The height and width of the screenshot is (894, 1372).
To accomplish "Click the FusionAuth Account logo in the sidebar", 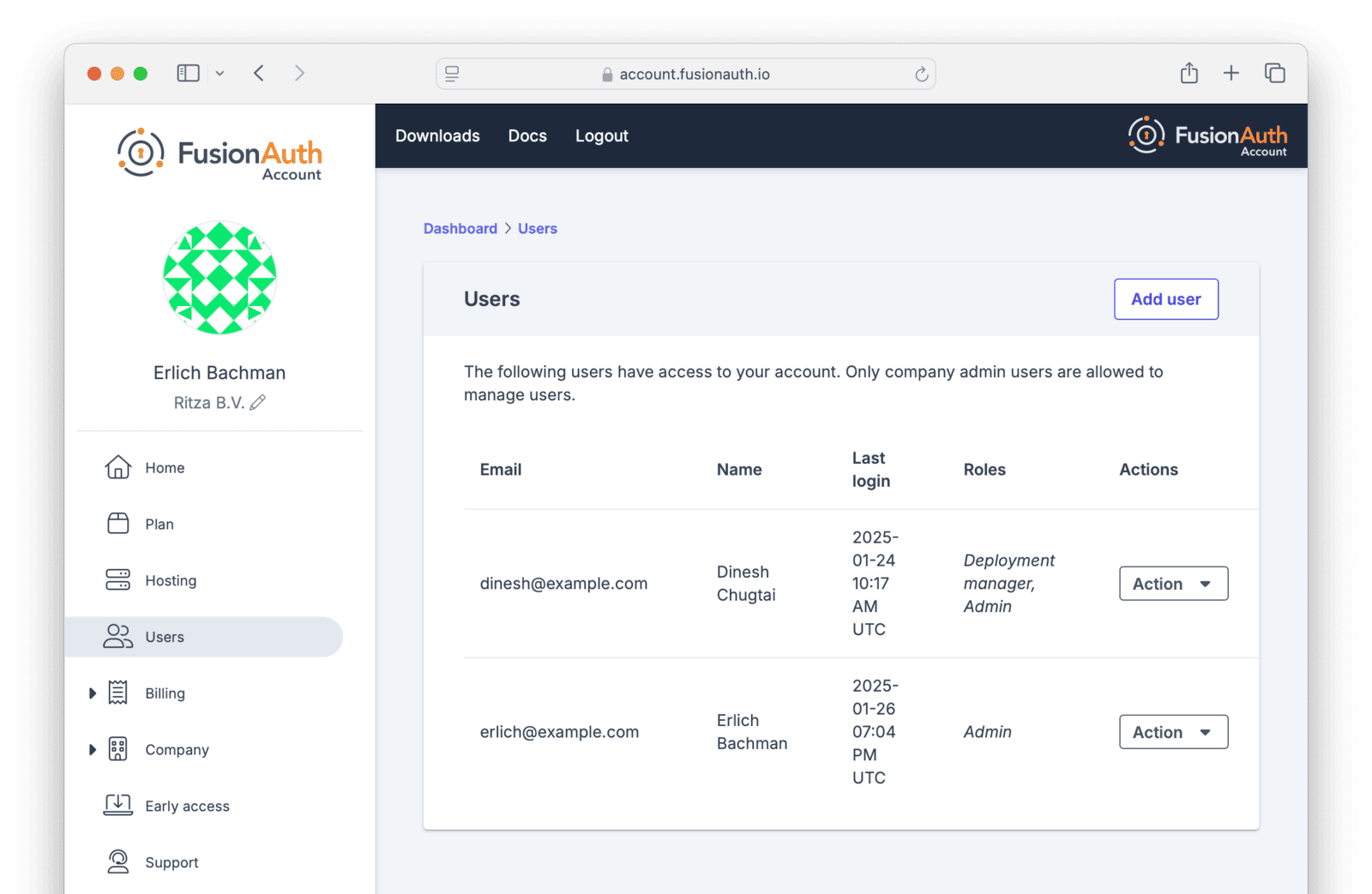I will 219,153.
